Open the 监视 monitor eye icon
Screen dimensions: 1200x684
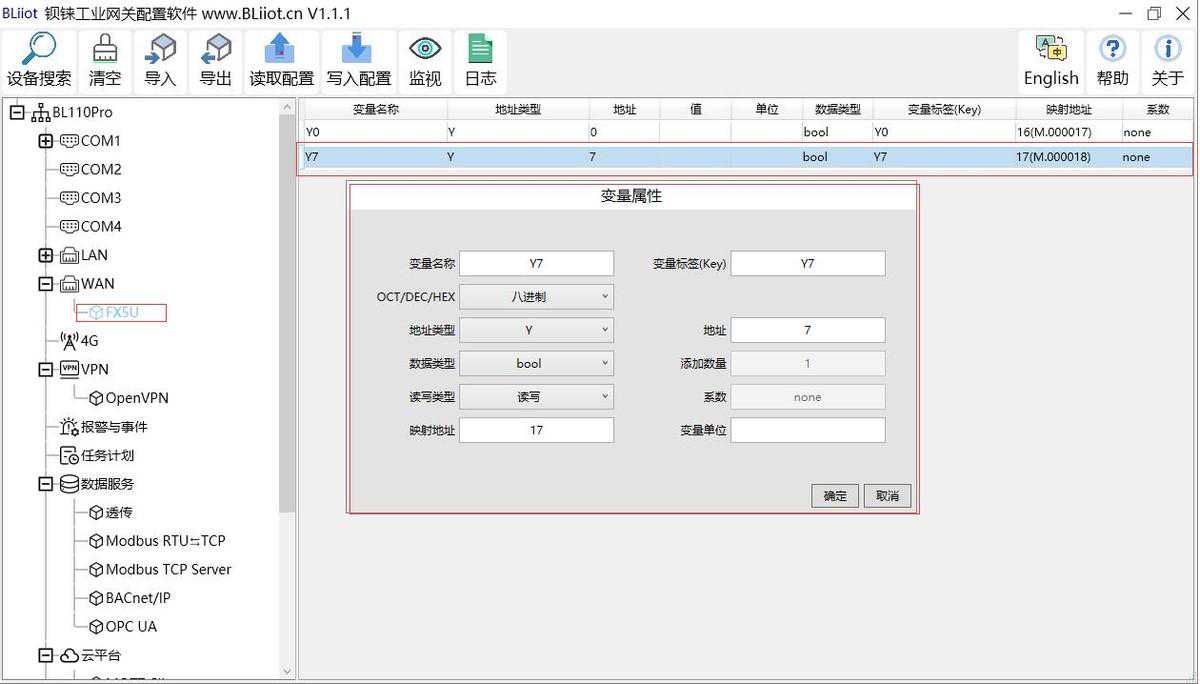[x=425, y=50]
